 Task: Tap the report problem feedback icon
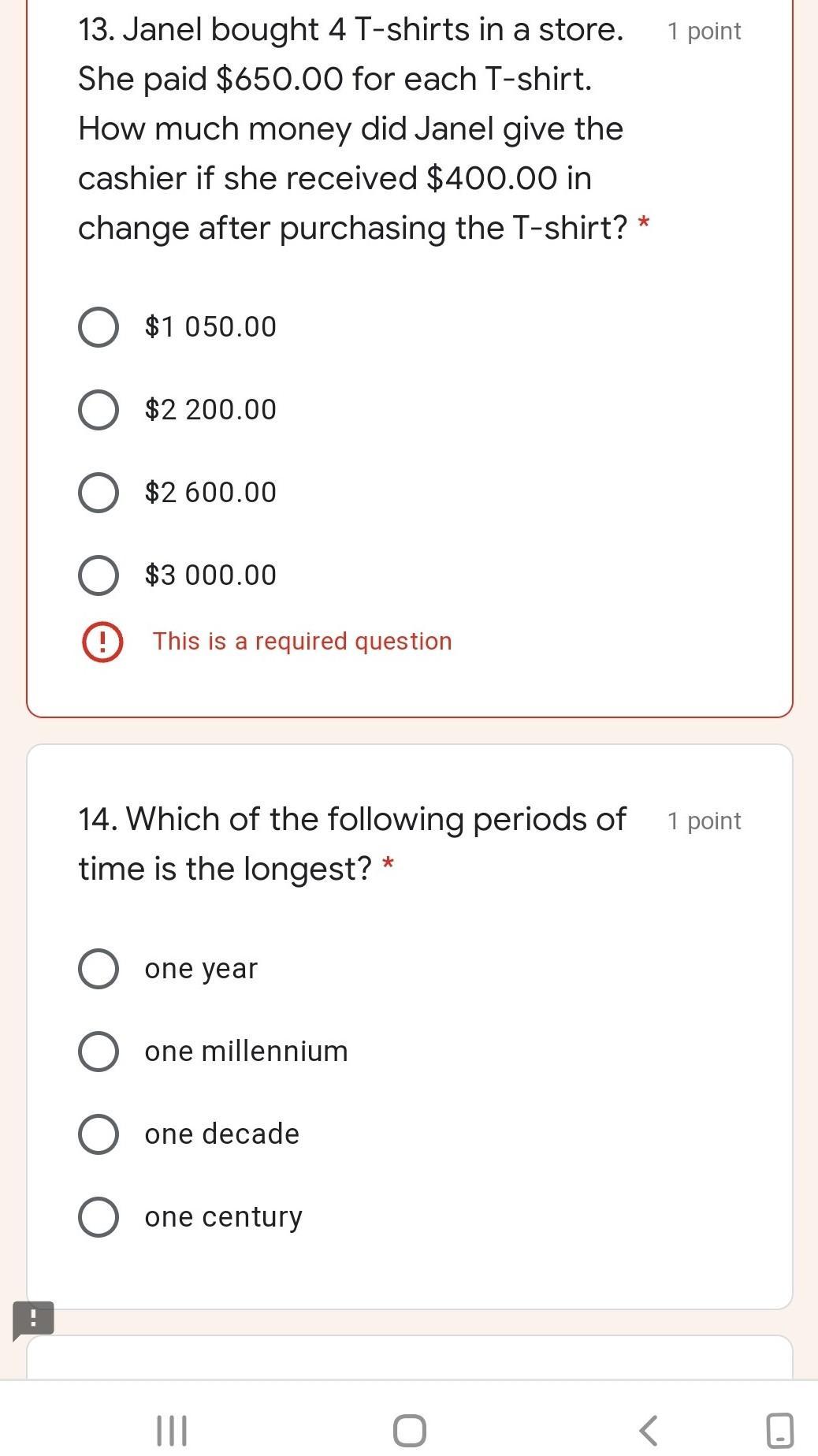point(33,1320)
